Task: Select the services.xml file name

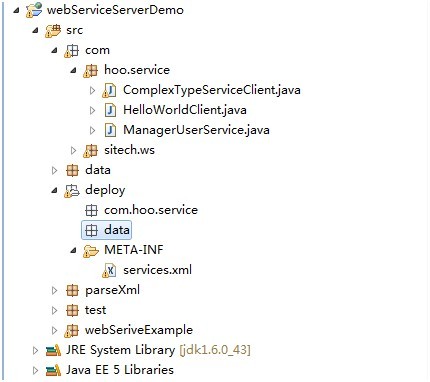Action: pyautogui.click(x=157, y=270)
